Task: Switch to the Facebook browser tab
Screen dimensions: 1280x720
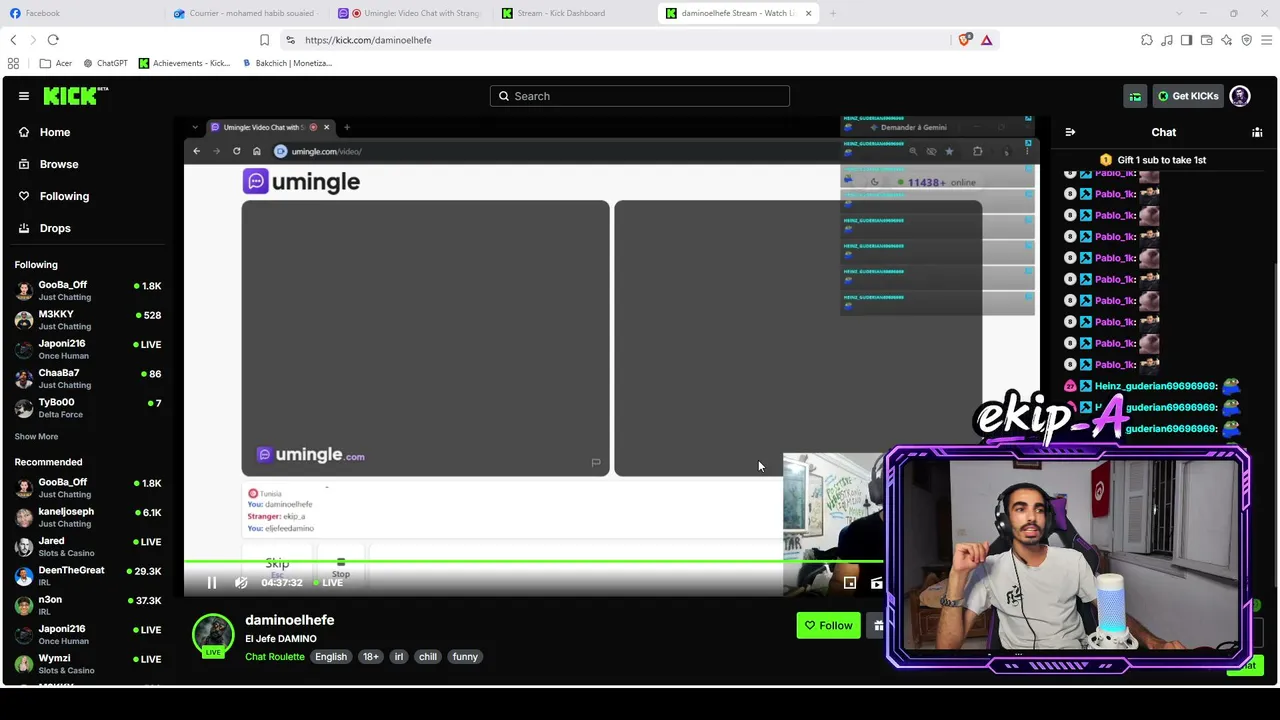Action: [x=80, y=13]
